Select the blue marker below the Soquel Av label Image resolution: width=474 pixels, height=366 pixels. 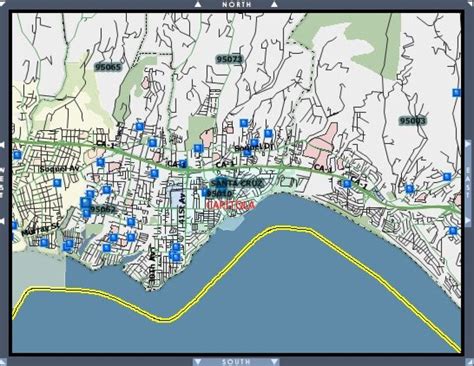click(57, 183)
